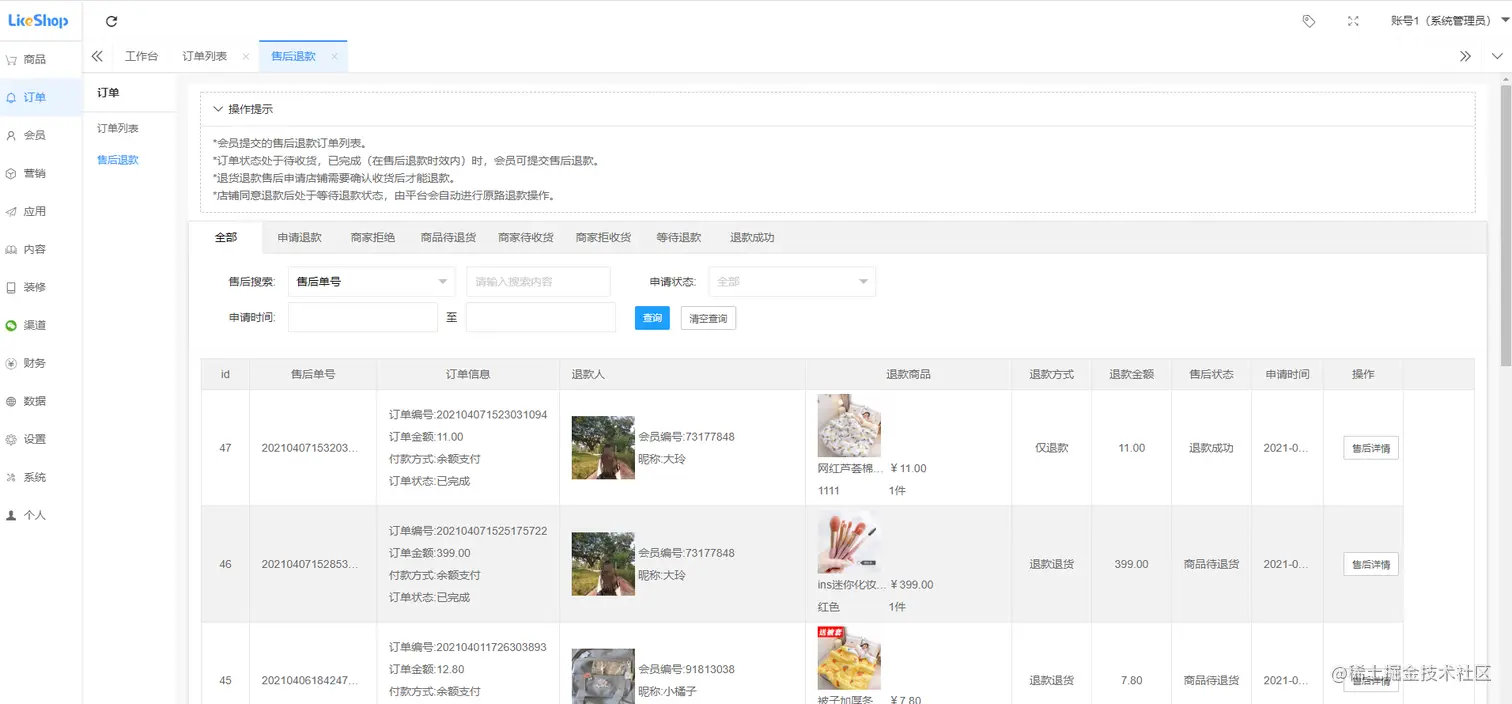Open the 内容 content icon
The height and width of the screenshot is (704, 1512).
pos(11,249)
